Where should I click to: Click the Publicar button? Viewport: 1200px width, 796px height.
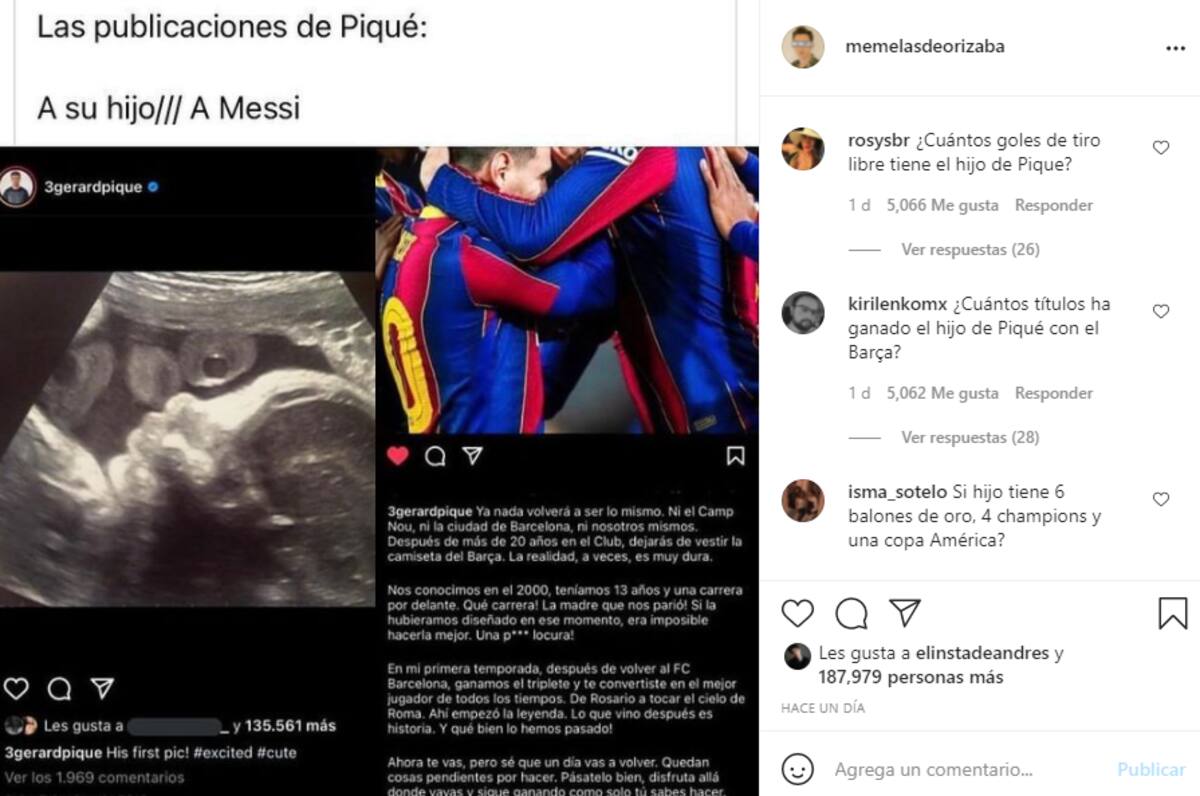pyautogui.click(x=1151, y=770)
